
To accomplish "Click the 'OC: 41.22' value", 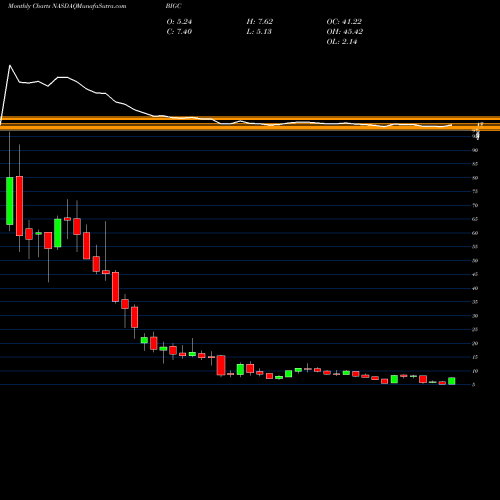I will (344, 22).
